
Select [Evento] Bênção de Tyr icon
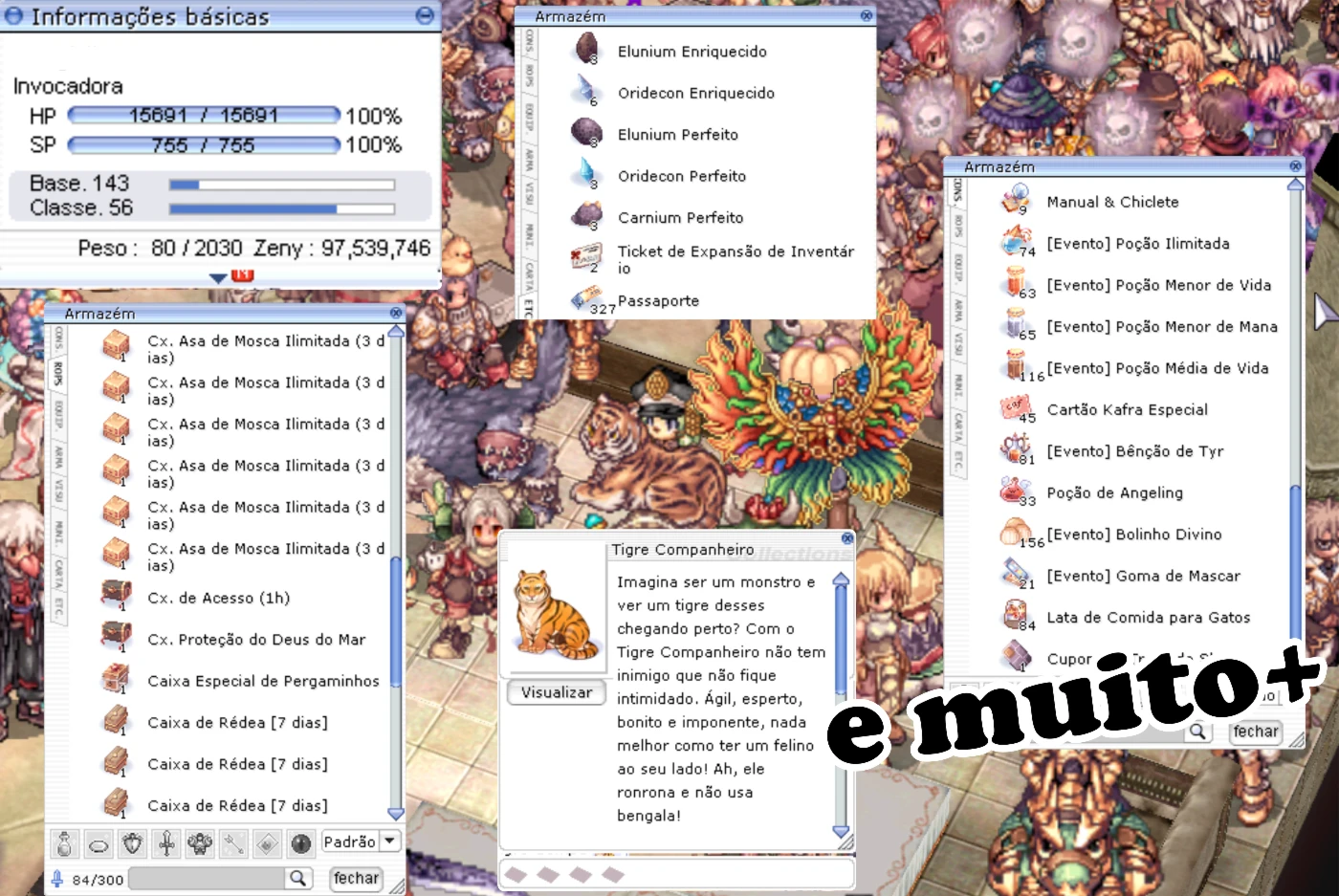tap(1015, 449)
